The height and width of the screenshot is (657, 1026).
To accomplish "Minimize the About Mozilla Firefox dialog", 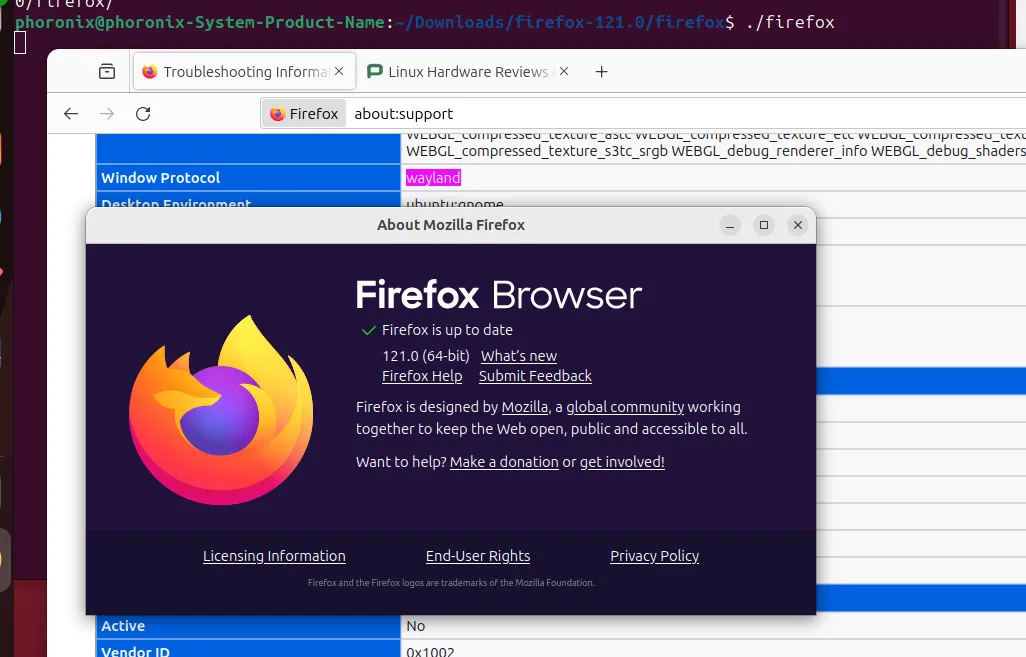I will click(730, 225).
